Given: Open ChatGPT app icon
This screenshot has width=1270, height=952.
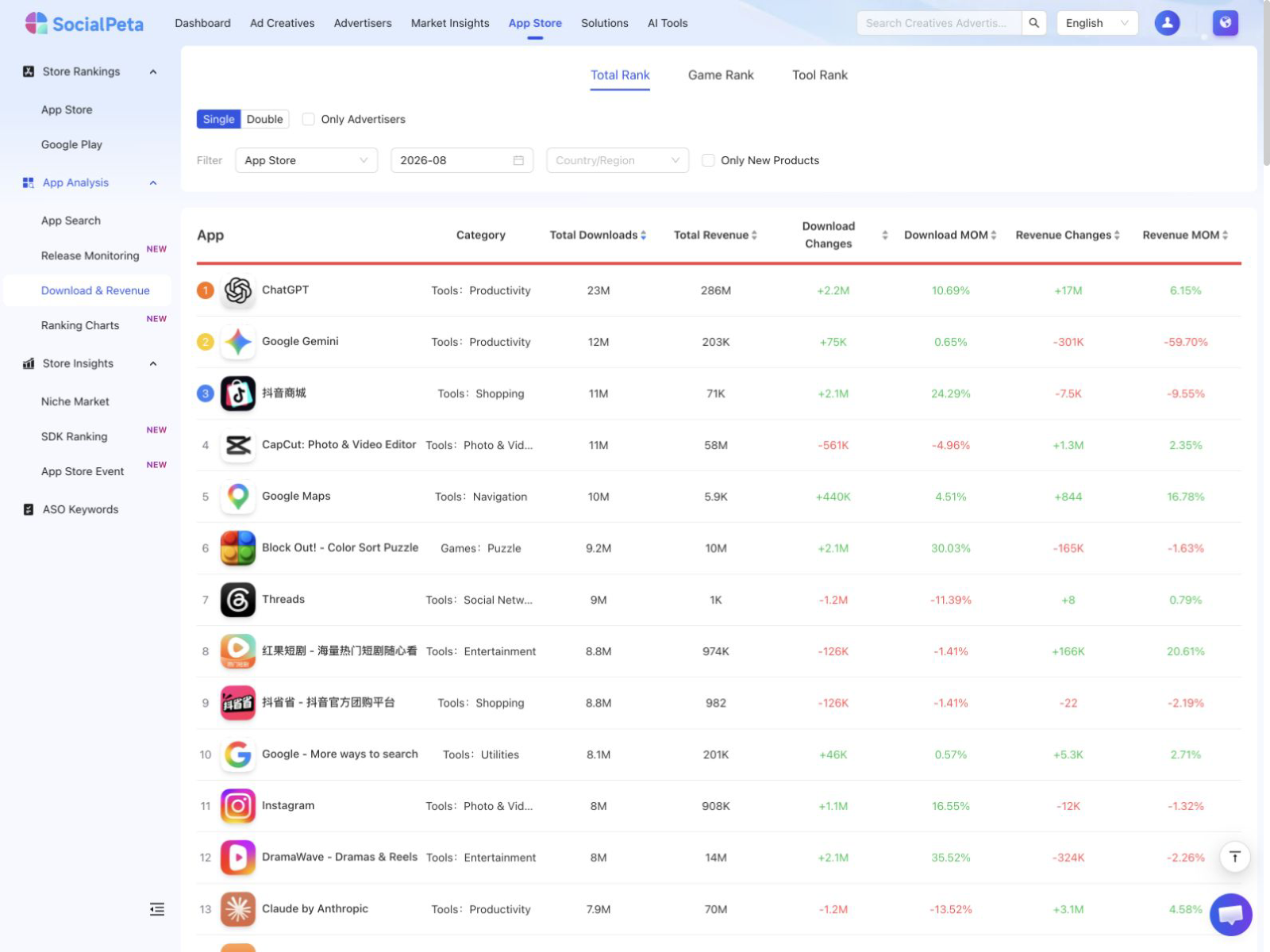Looking at the screenshot, I should coord(238,290).
